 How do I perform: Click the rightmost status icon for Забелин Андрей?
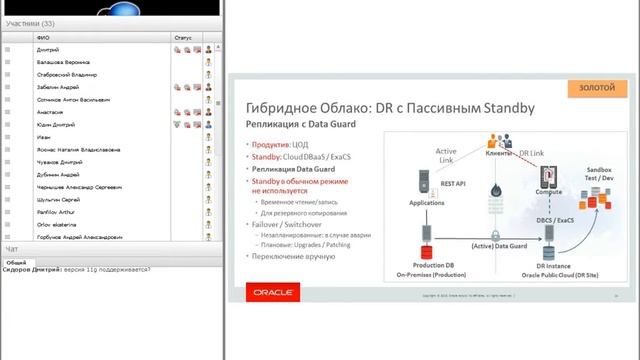pos(197,87)
